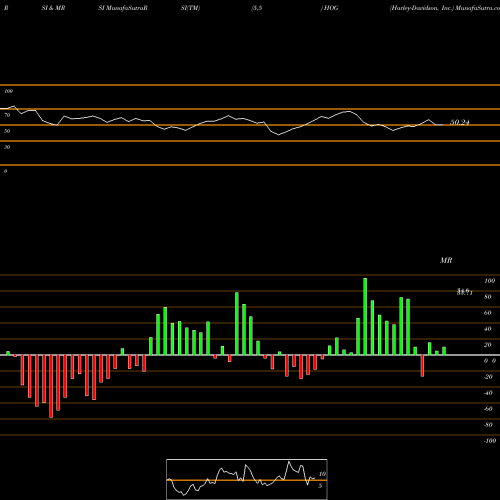Select the deepest red MR histogram bar

(51, 386)
